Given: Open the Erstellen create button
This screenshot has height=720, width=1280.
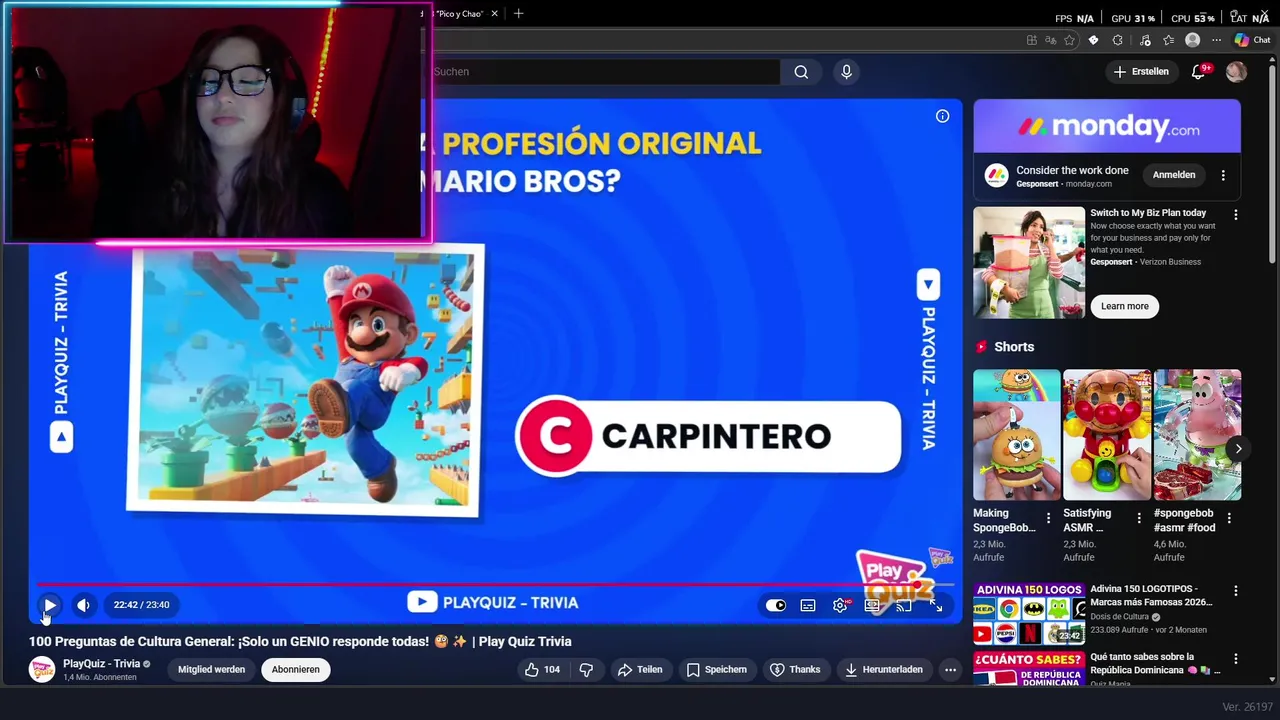Looking at the screenshot, I should (x=1140, y=72).
